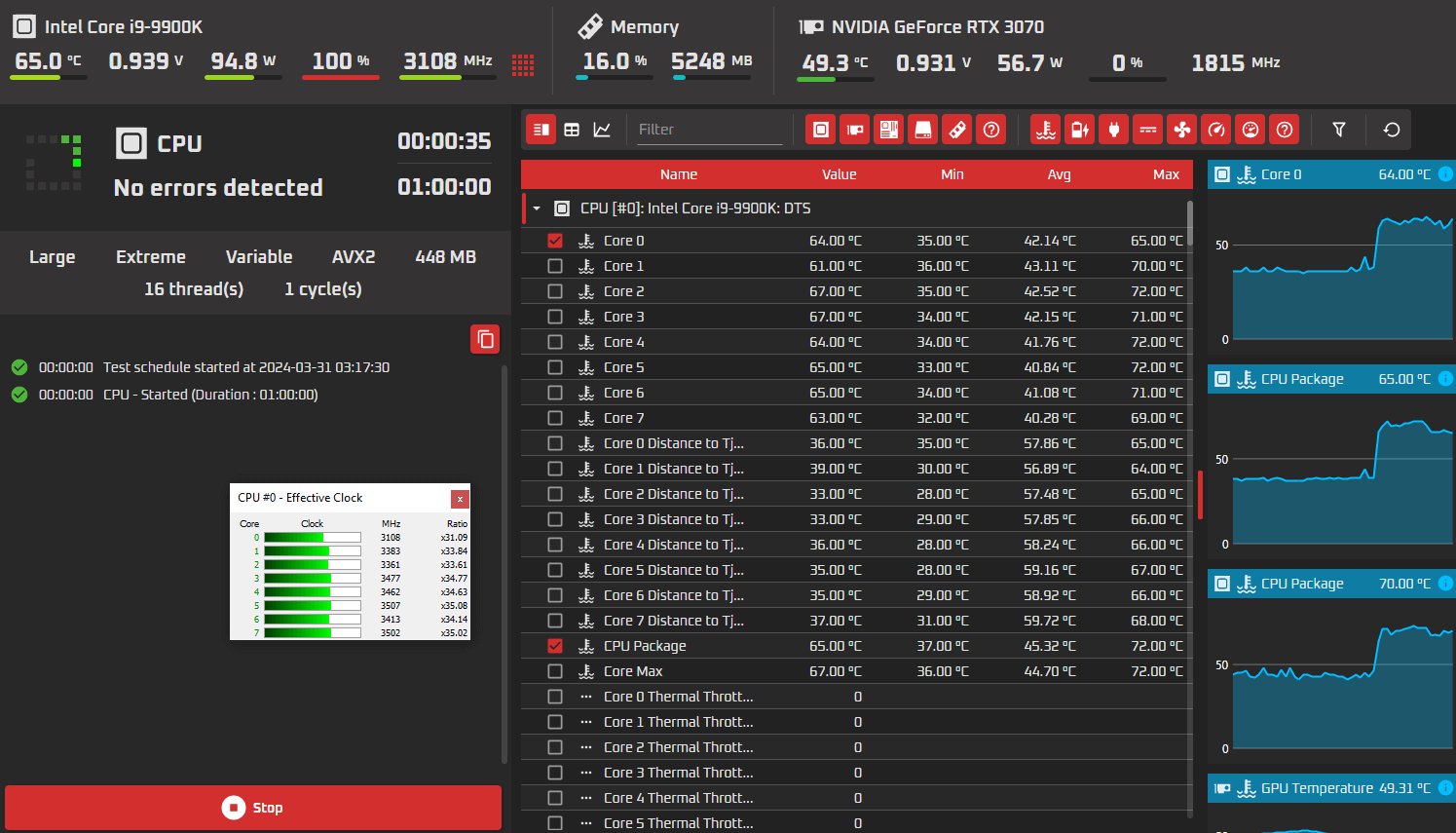Image resolution: width=1456 pixels, height=833 pixels.
Task: Click the 'CPU - Started' log entry
Action: coord(210,395)
